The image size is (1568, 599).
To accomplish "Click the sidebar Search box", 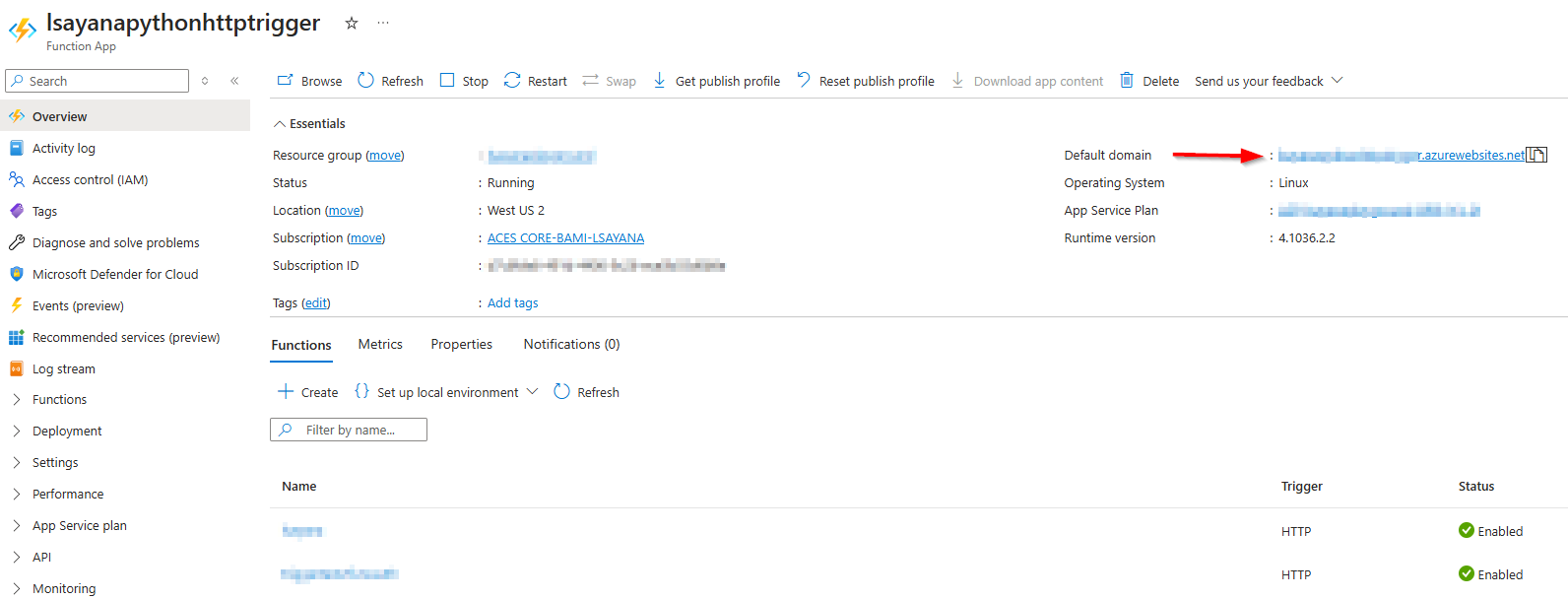I will (97, 81).
